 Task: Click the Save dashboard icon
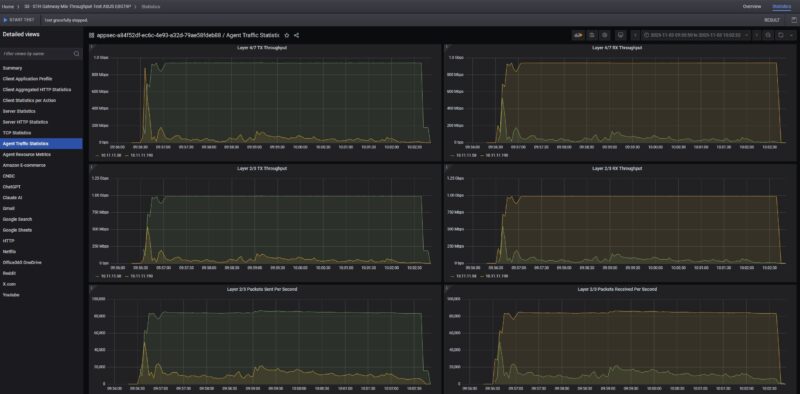click(x=592, y=35)
